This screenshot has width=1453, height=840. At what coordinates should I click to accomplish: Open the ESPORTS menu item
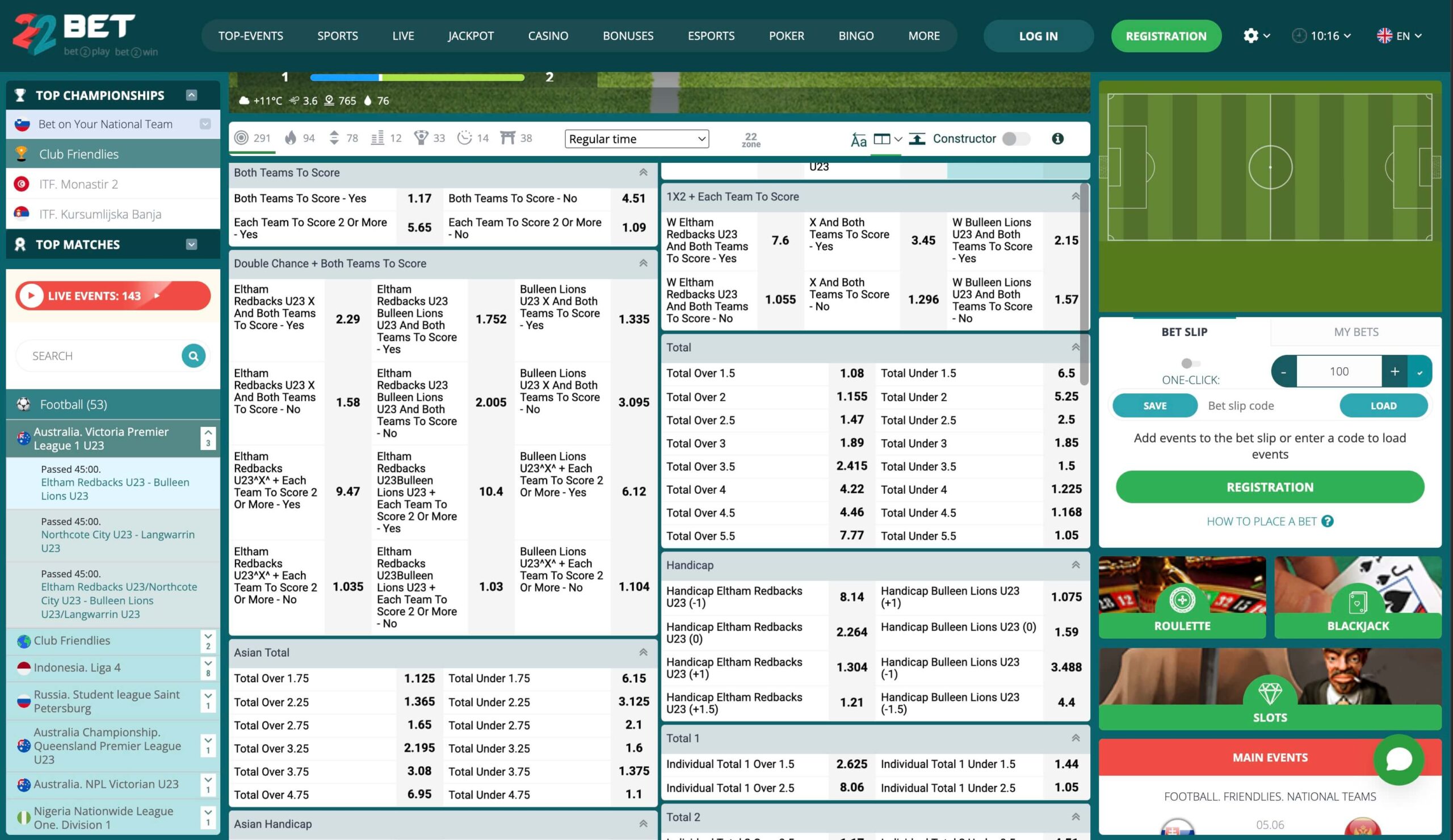coord(711,36)
